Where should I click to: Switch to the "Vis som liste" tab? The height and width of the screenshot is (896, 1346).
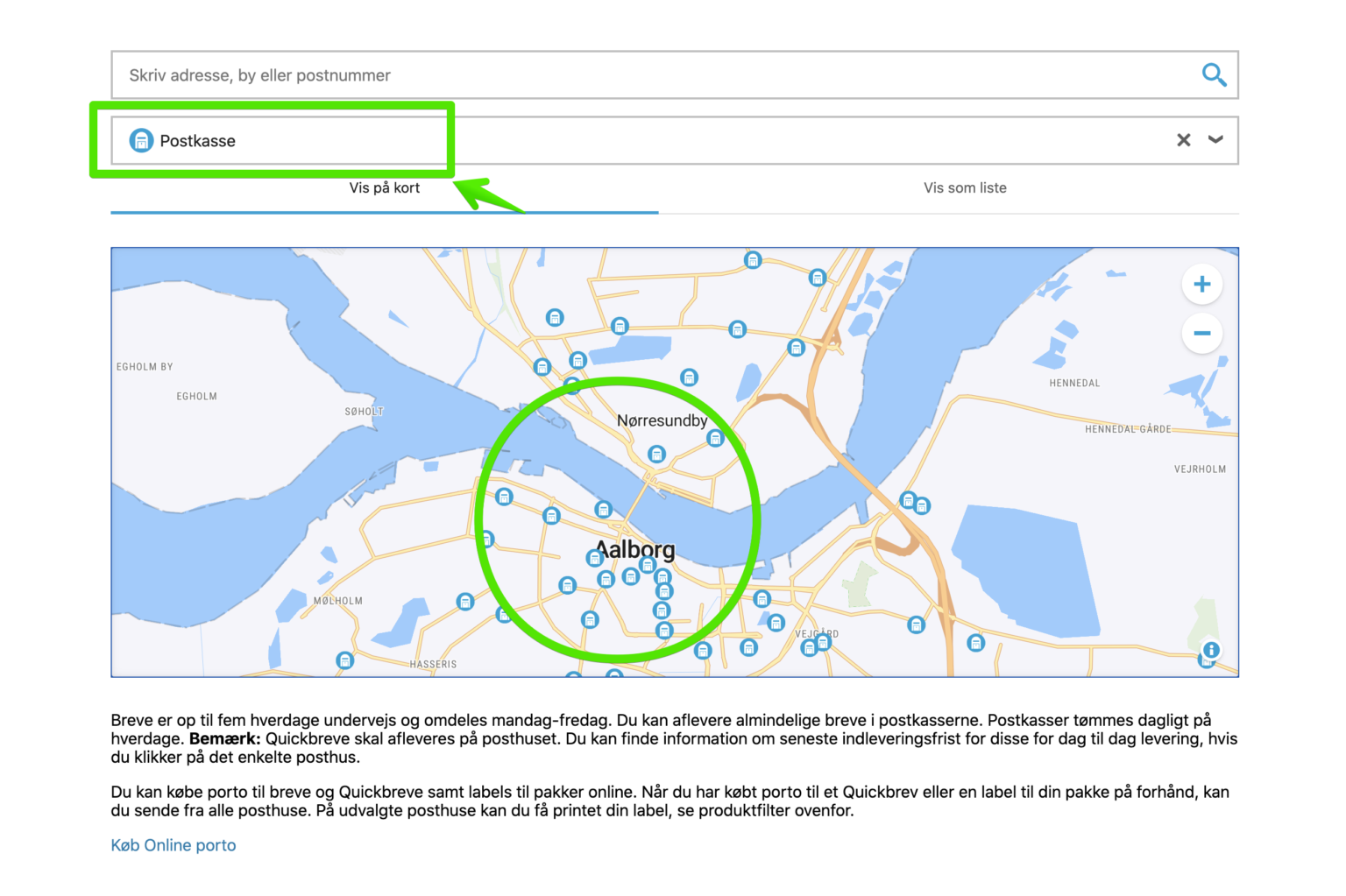click(x=965, y=187)
